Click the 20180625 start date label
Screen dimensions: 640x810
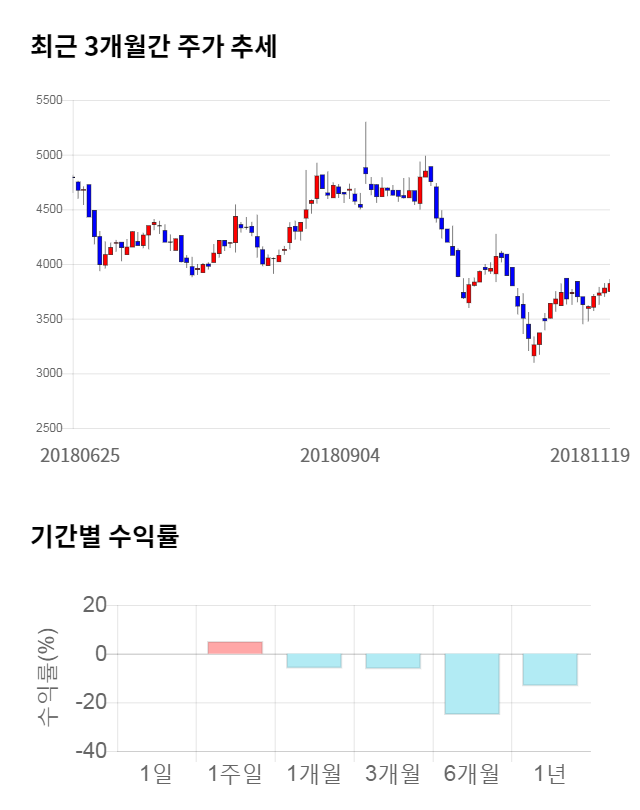80,455
